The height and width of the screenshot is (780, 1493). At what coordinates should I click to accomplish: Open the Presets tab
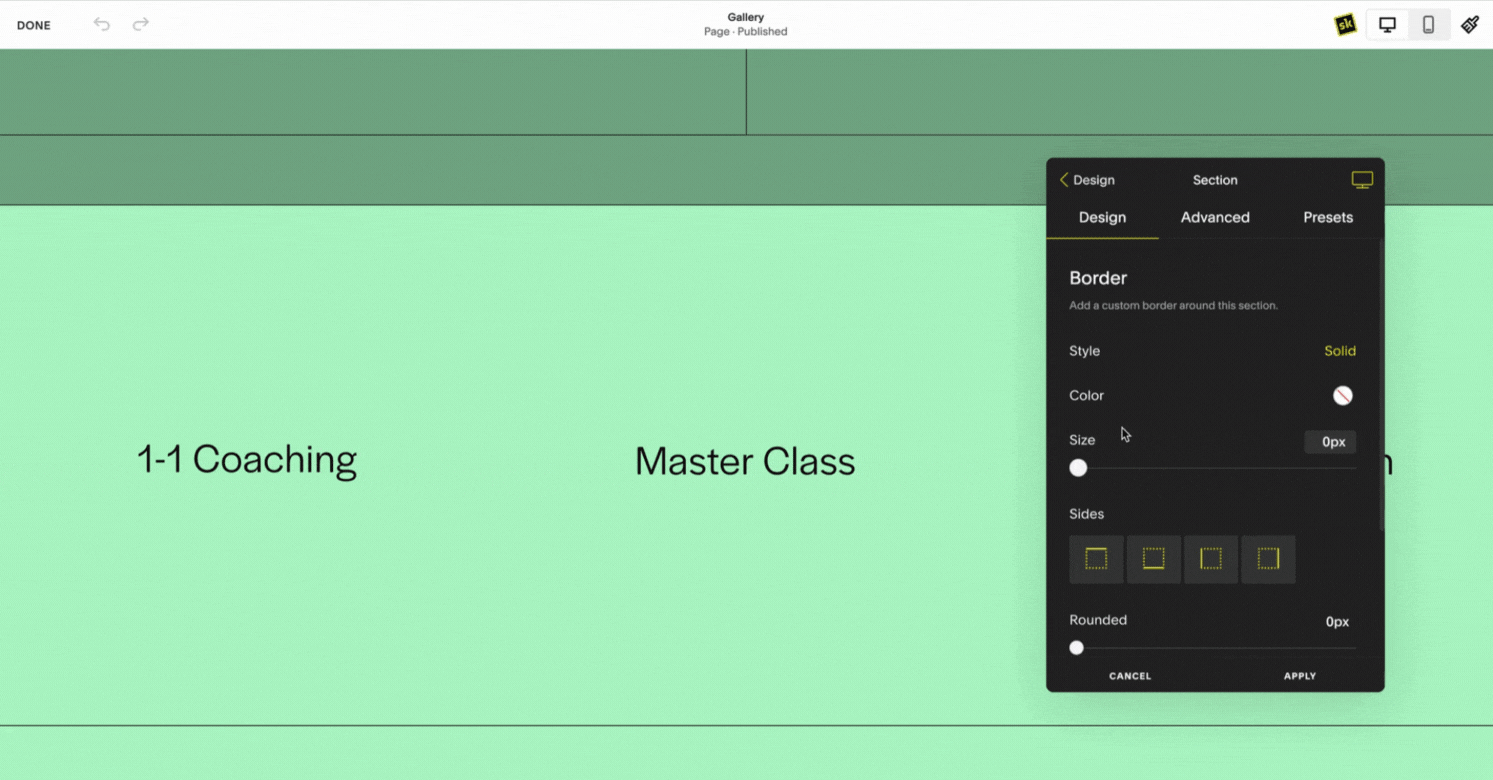coord(1327,217)
